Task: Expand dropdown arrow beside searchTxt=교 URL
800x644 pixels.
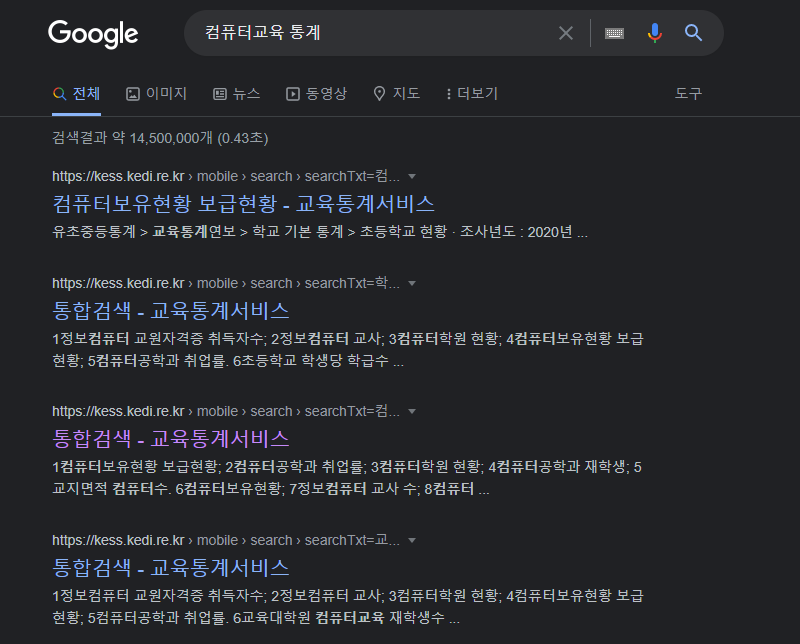Action: coord(412,540)
